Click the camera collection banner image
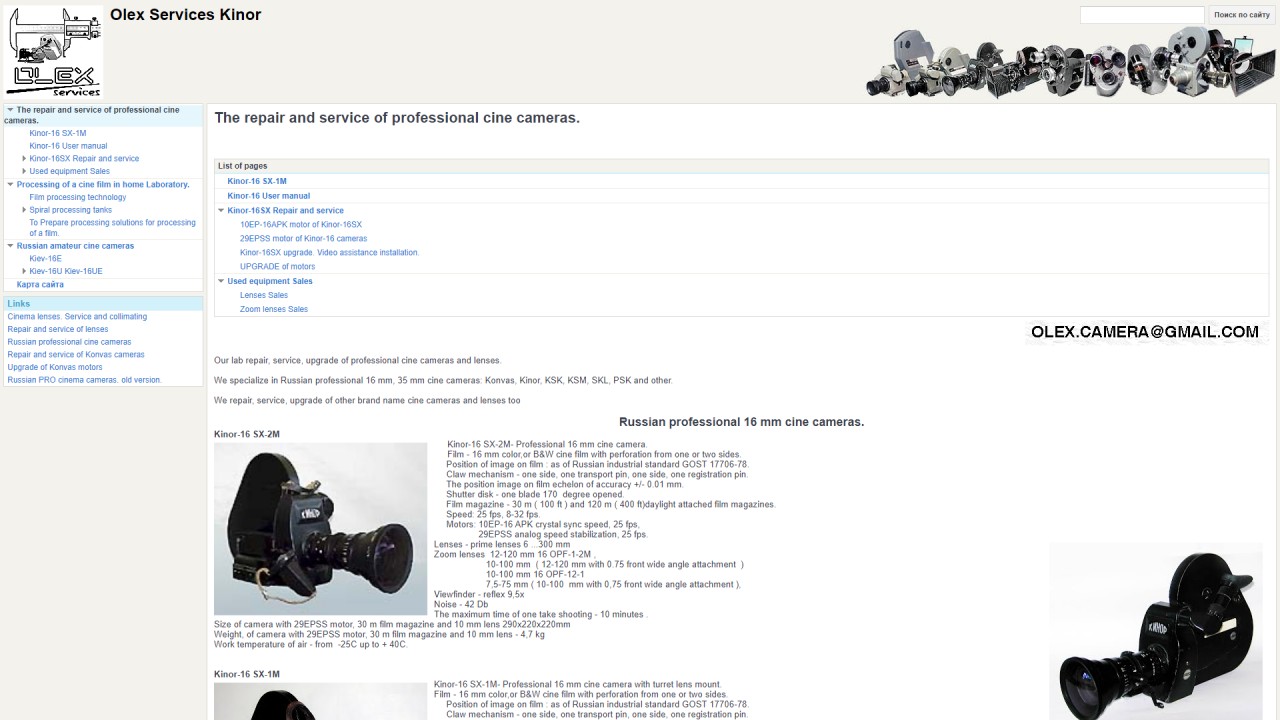 click(x=1068, y=63)
